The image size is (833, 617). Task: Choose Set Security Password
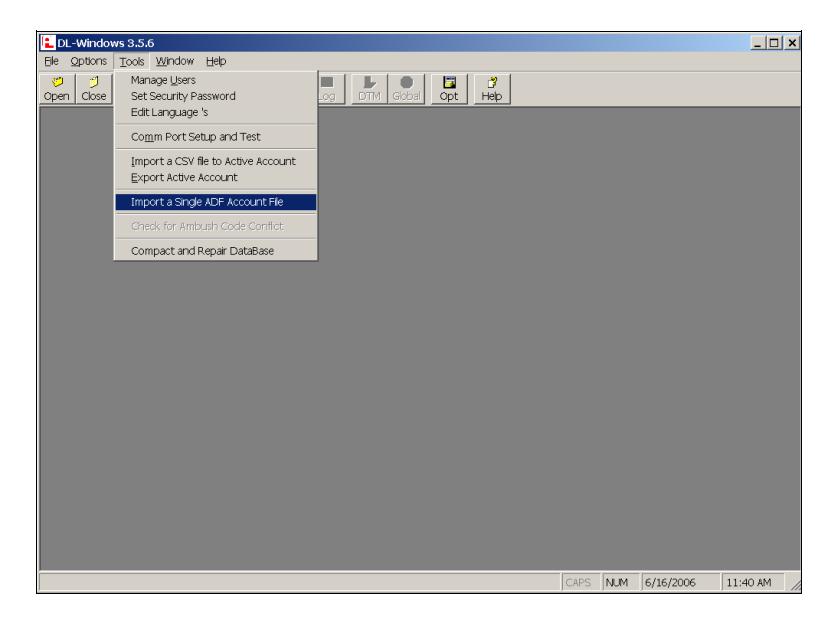click(216, 96)
